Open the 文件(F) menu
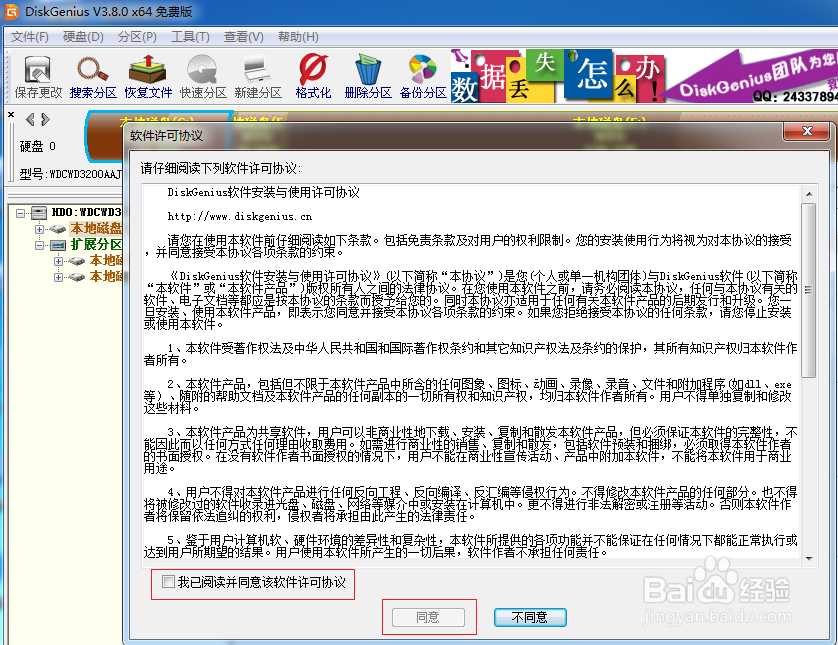The width and height of the screenshot is (838, 645). point(30,37)
